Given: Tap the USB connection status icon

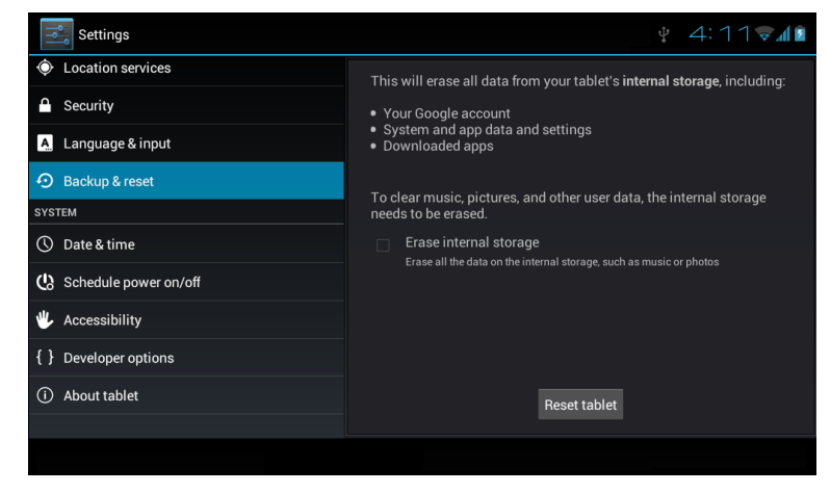Looking at the screenshot, I should click(x=664, y=35).
